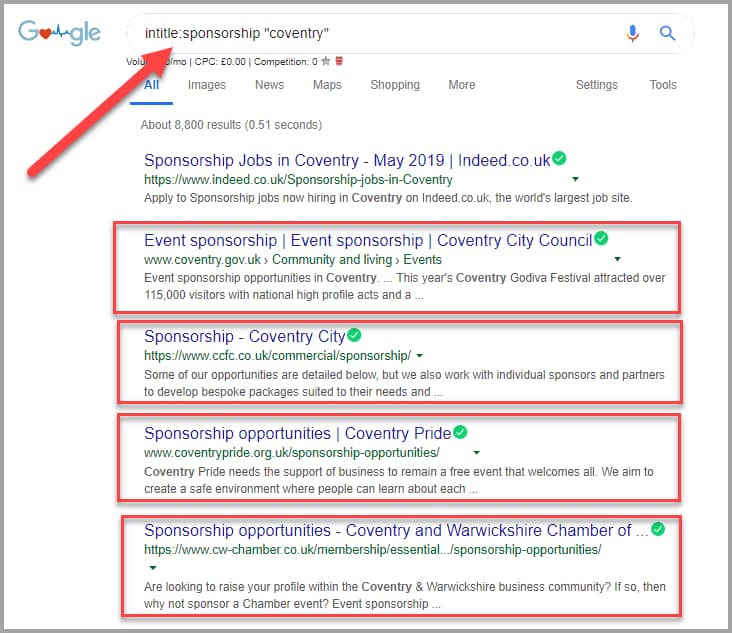Open dropdown arrow on coventry.gov.uk result
The height and width of the screenshot is (633, 732).
[x=617, y=260]
